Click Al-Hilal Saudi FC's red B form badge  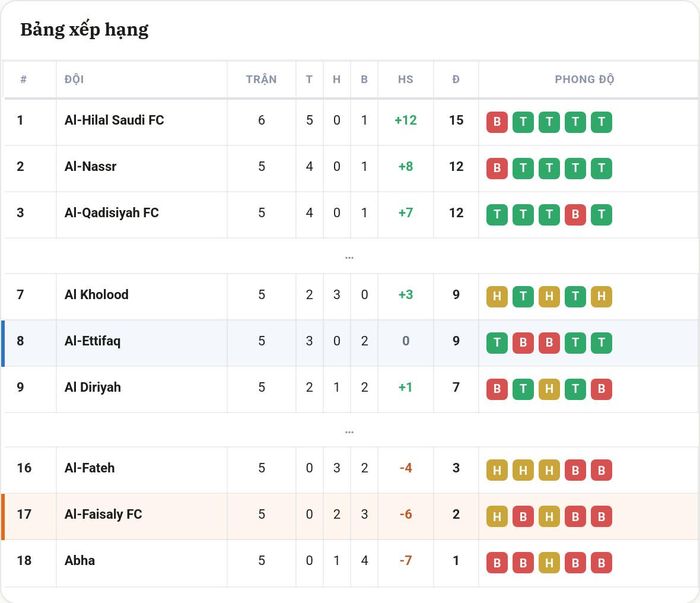click(x=497, y=122)
